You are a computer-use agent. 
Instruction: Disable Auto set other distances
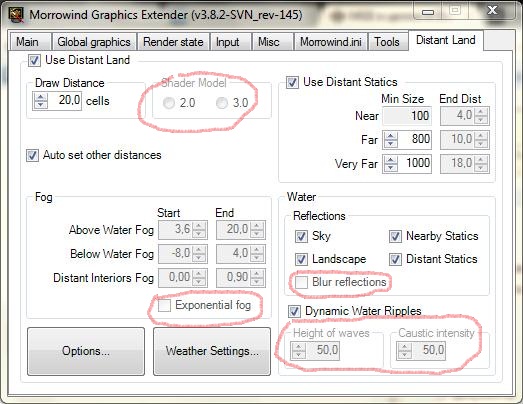point(32,155)
